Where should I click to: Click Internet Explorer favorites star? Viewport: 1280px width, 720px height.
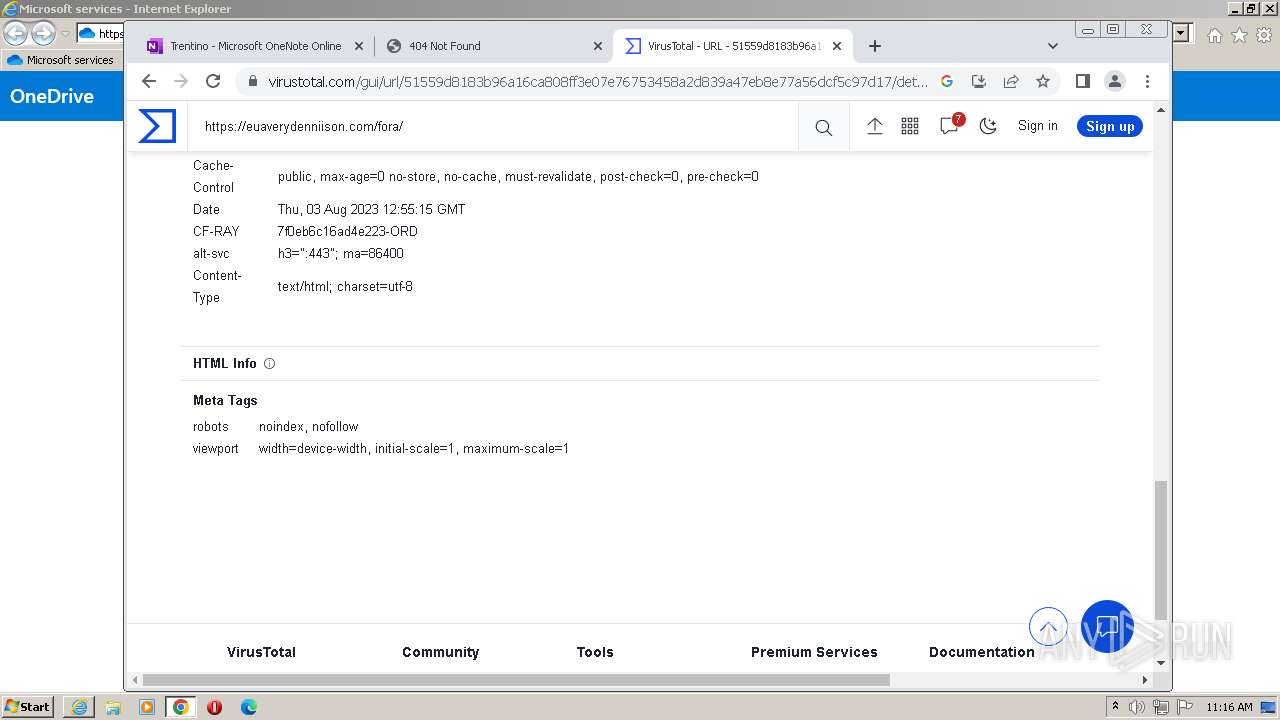coord(1239,35)
